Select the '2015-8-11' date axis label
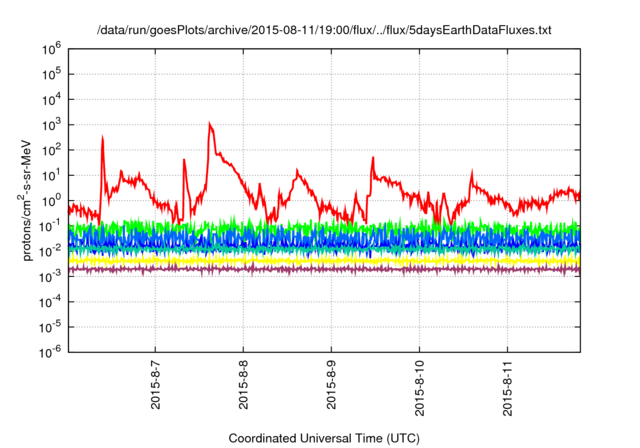The height and width of the screenshot is (448, 640). pyautogui.click(x=507, y=388)
